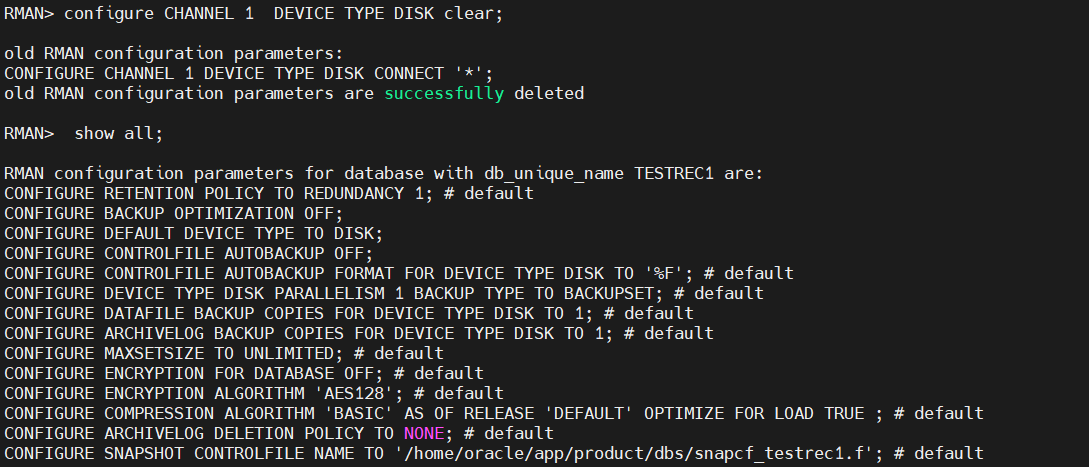
Task: Click the green 'successfully' word
Action: (444, 93)
